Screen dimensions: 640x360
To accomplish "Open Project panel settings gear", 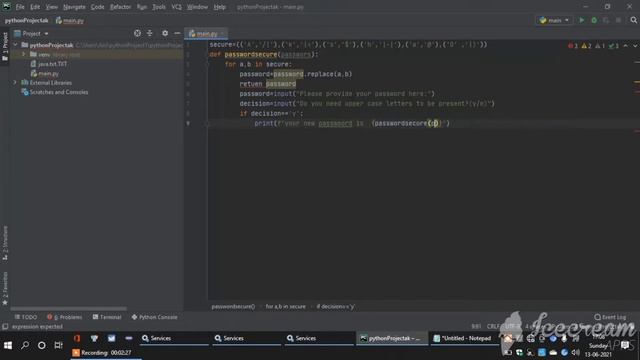I will [x=165, y=33].
